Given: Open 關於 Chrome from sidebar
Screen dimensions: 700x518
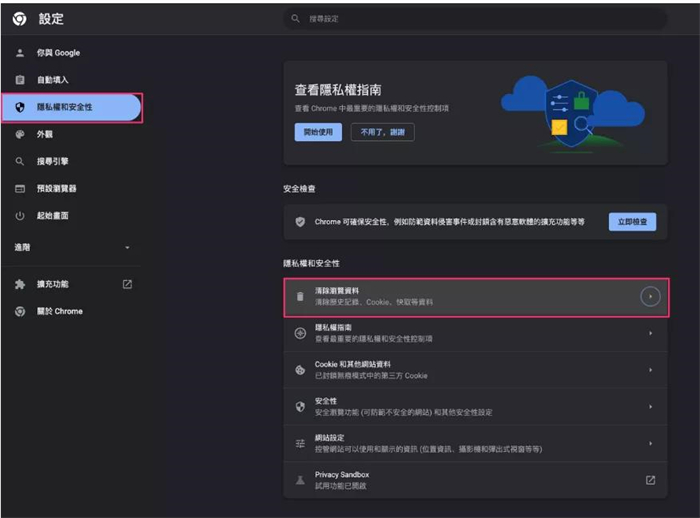Looking at the screenshot, I should tap(71, 311).
